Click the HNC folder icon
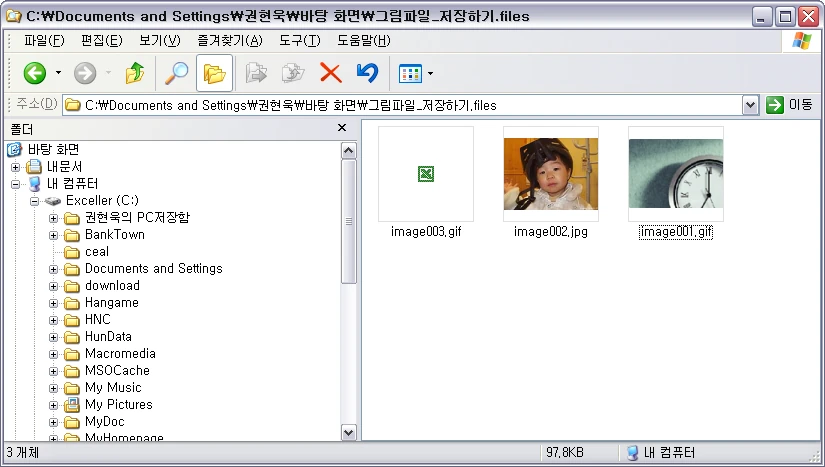Image resolution: width=825 pixels, height=467 pixels. pyautogui.click(x=72, y=320)
